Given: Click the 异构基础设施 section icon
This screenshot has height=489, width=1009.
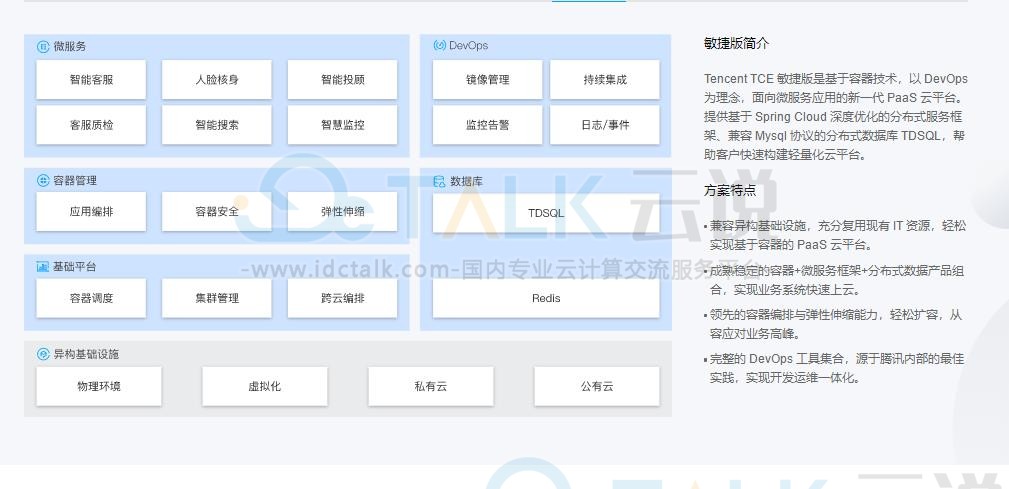Looking at the screenshot, I should (x=43, y=354).
